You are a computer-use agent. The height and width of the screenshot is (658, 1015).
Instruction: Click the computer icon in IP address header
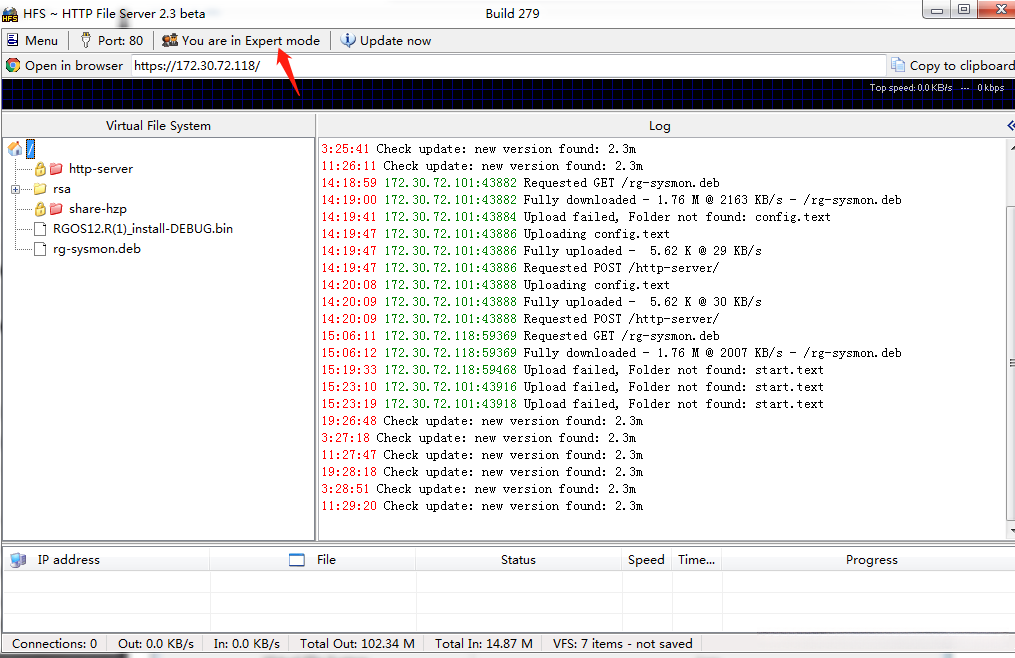(x=18, y=560)
